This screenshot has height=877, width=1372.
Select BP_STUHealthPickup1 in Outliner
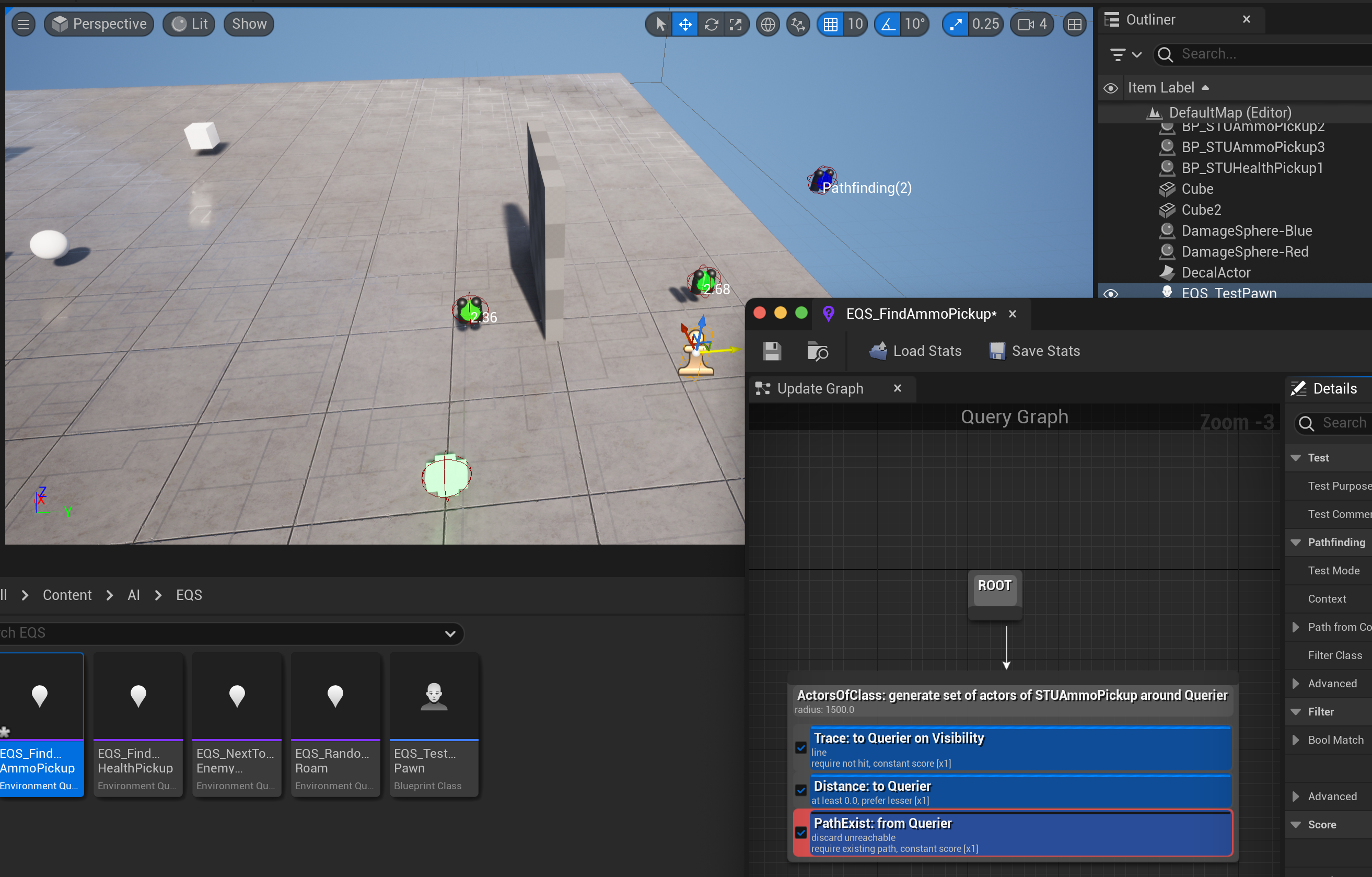tap(1252, 168)
